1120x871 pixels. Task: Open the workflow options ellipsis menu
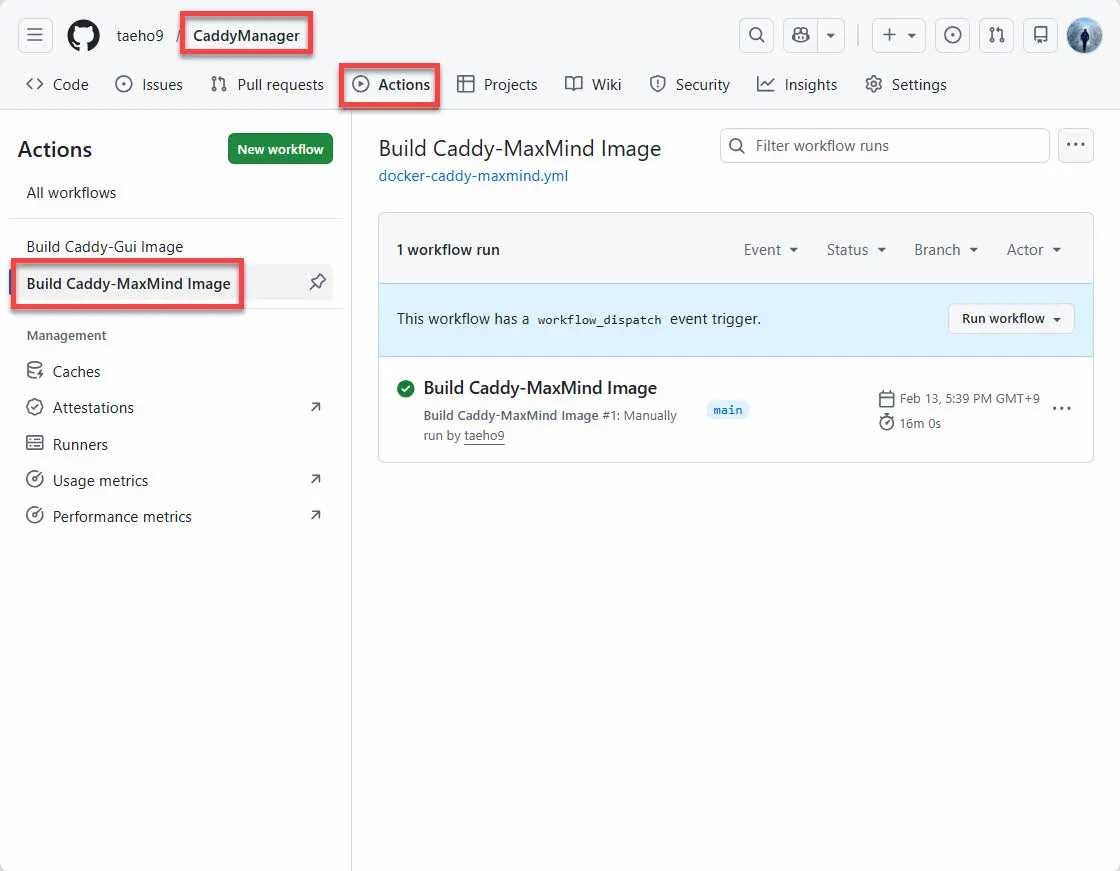[x=1076, y=145]
